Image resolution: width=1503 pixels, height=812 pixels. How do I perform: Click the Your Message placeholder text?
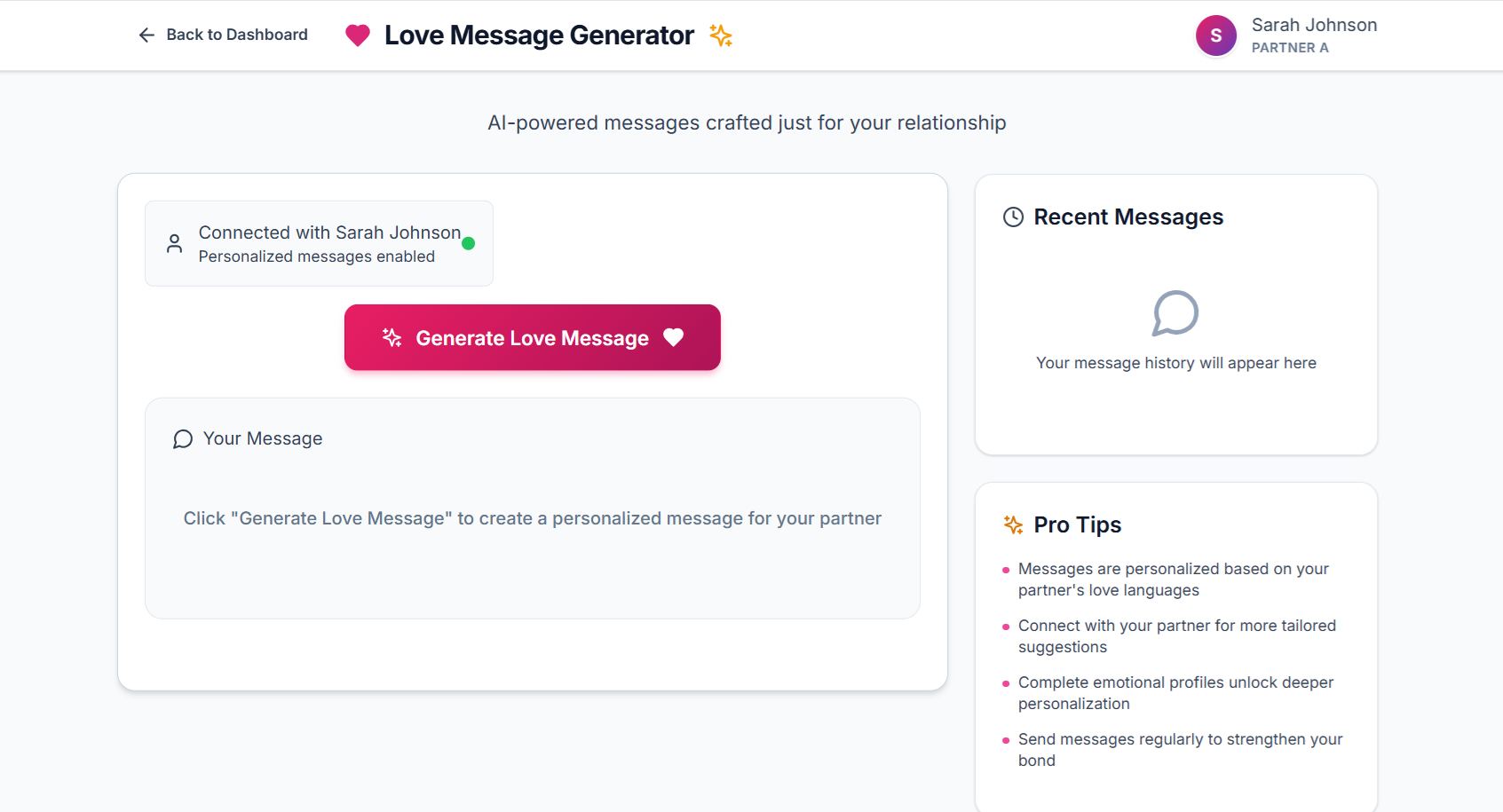point(532,518)
